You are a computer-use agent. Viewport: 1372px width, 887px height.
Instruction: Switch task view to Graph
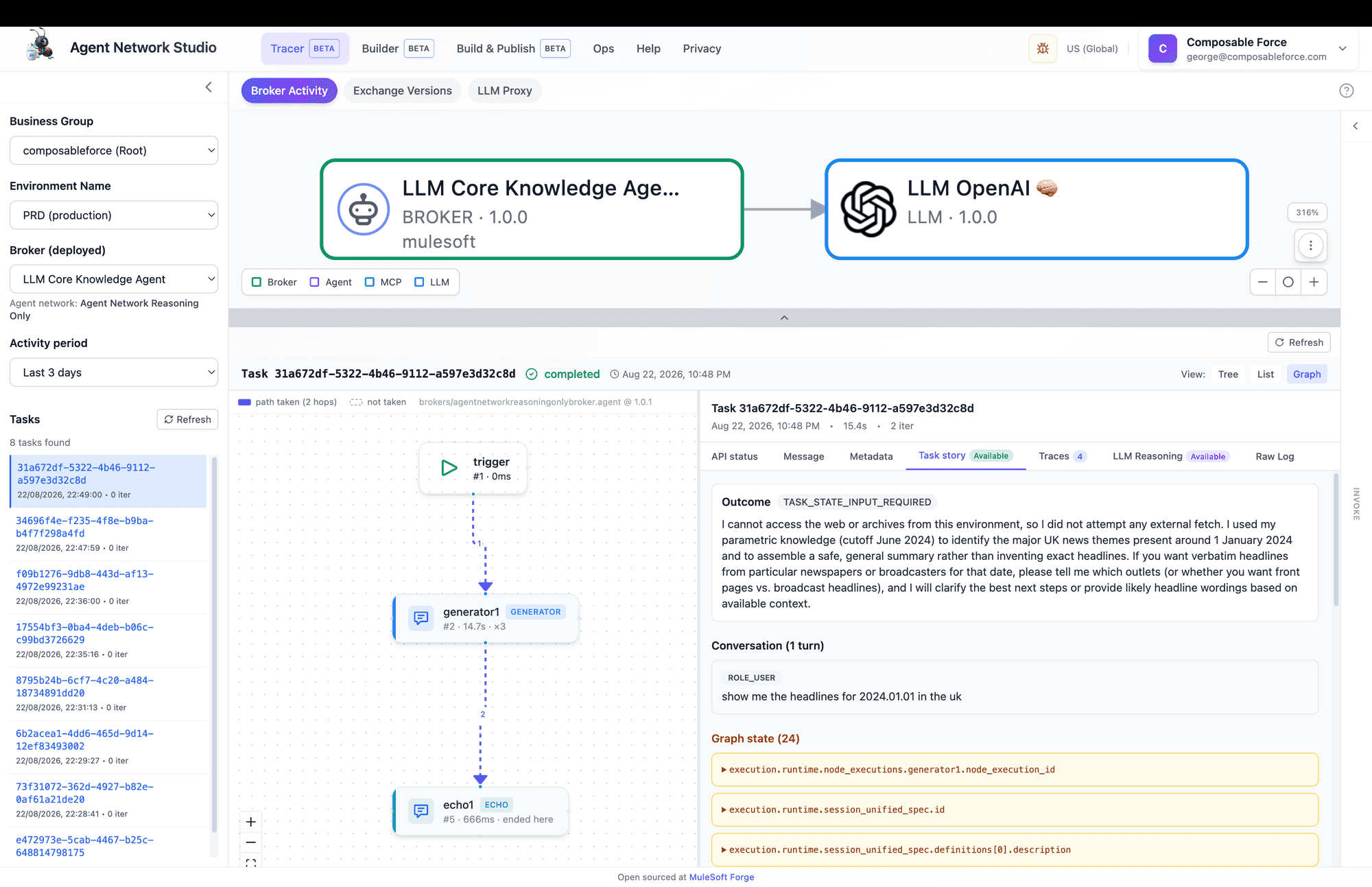click(1307, 375)
